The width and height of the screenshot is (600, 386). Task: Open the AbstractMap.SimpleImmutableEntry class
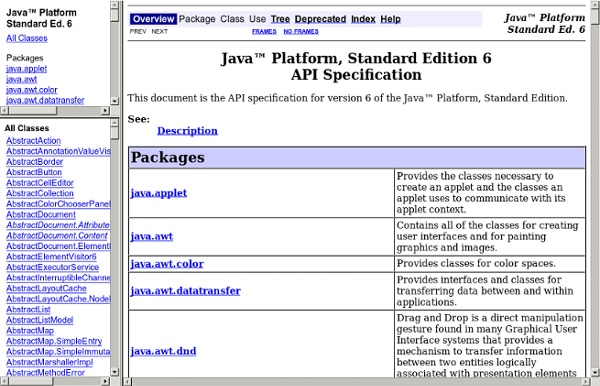pyautogui.click(x=58, y=352)
